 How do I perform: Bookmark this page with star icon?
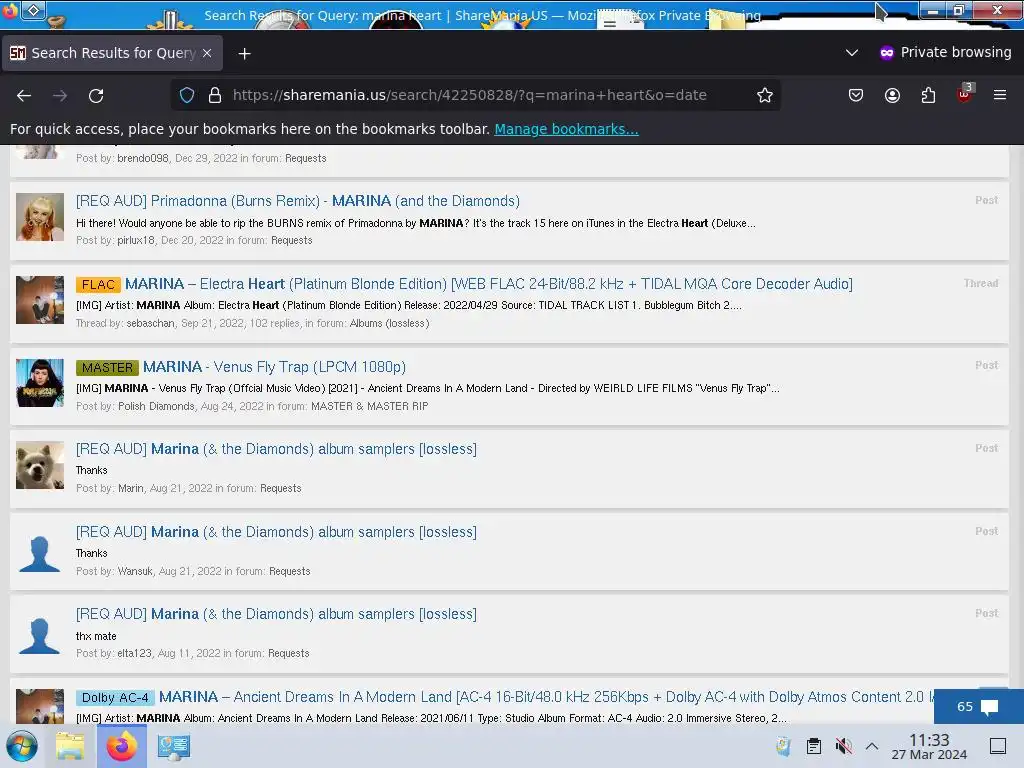pyautogui.click(x=765, y=95)
